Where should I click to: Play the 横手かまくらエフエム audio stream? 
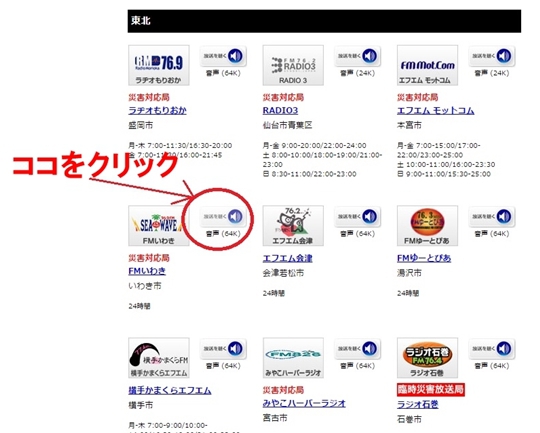tap(223, 349)
